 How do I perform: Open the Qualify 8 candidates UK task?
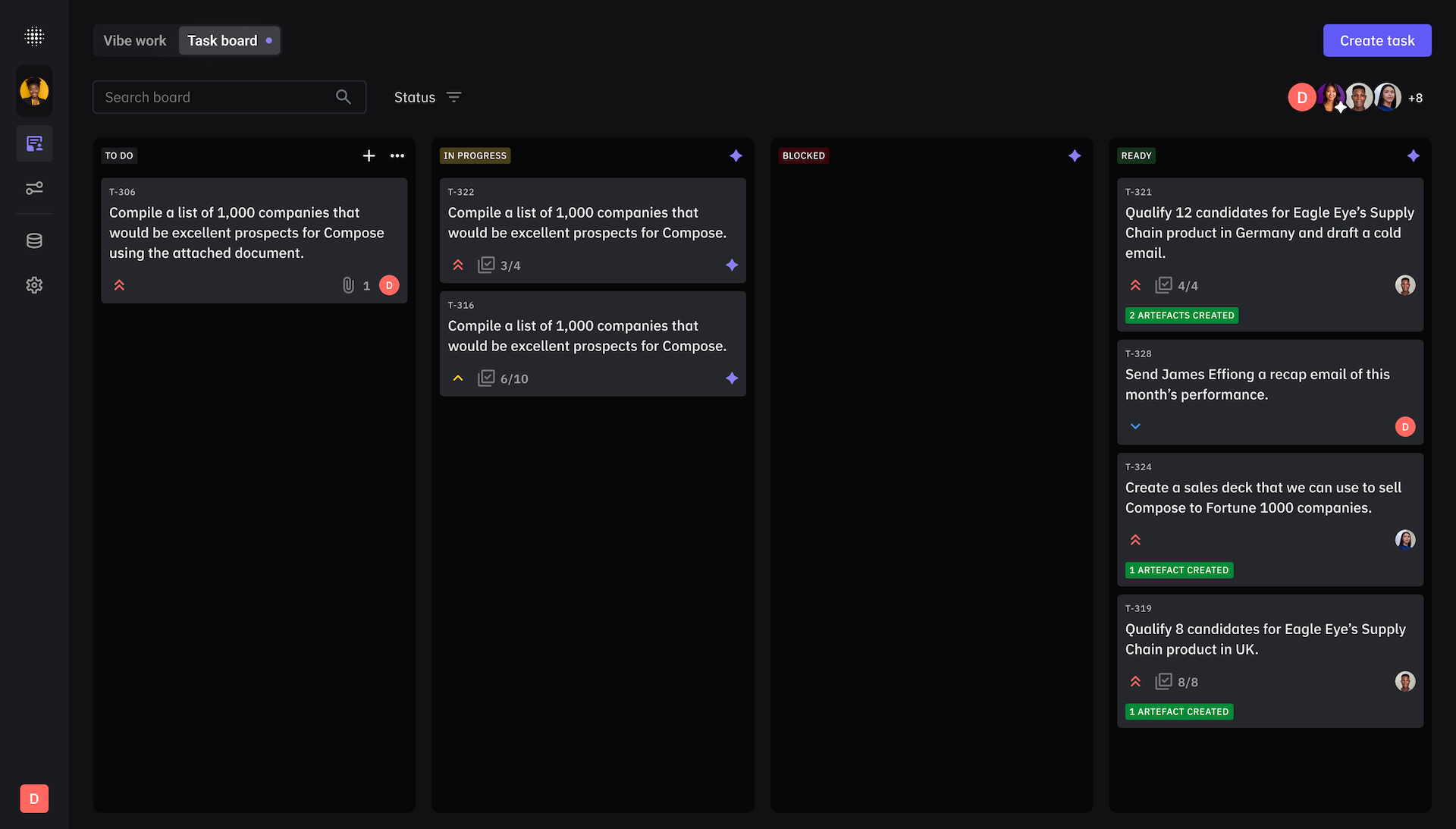coord(1270,661)
